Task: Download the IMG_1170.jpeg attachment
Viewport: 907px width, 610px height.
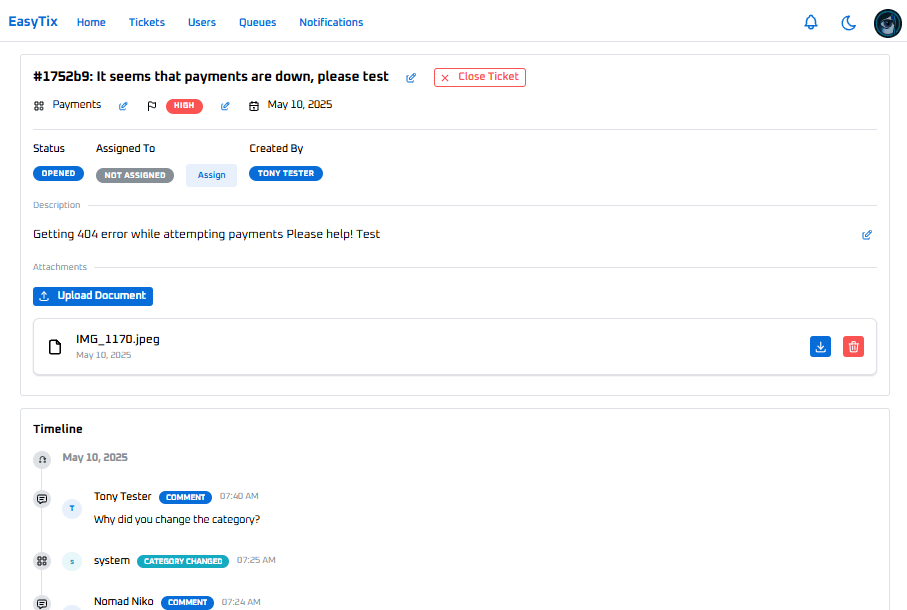Action: click(820, 347)
